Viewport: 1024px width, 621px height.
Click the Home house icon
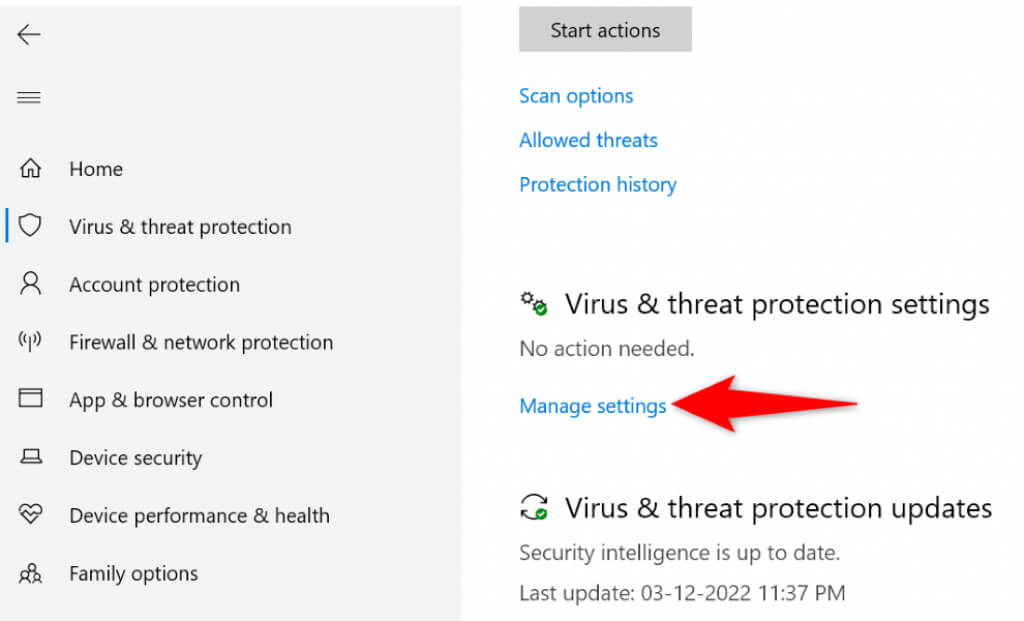click(x=31, y=169)
